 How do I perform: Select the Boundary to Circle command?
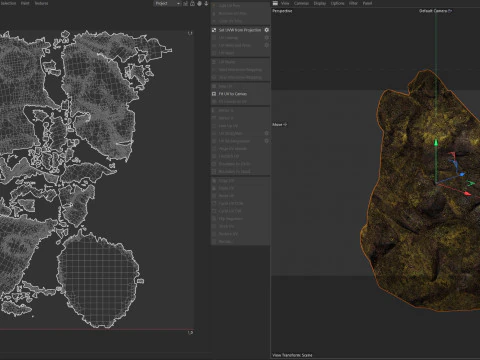click(234, 164)
